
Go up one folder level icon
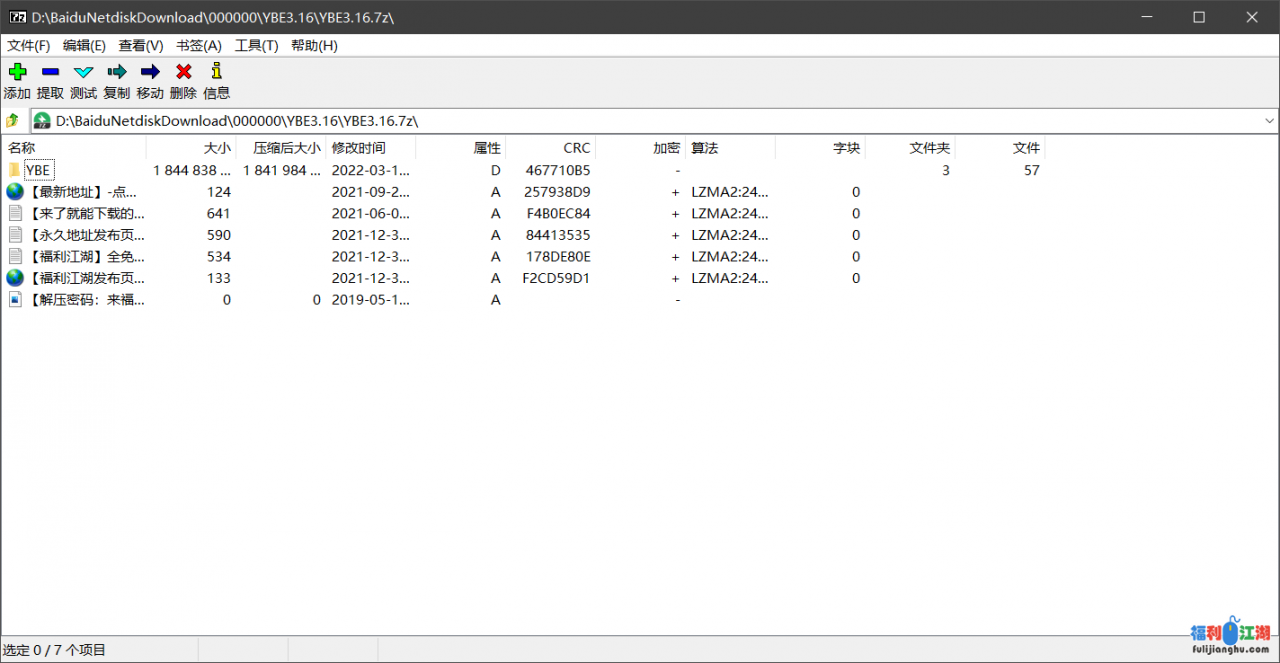click(12, 121)
